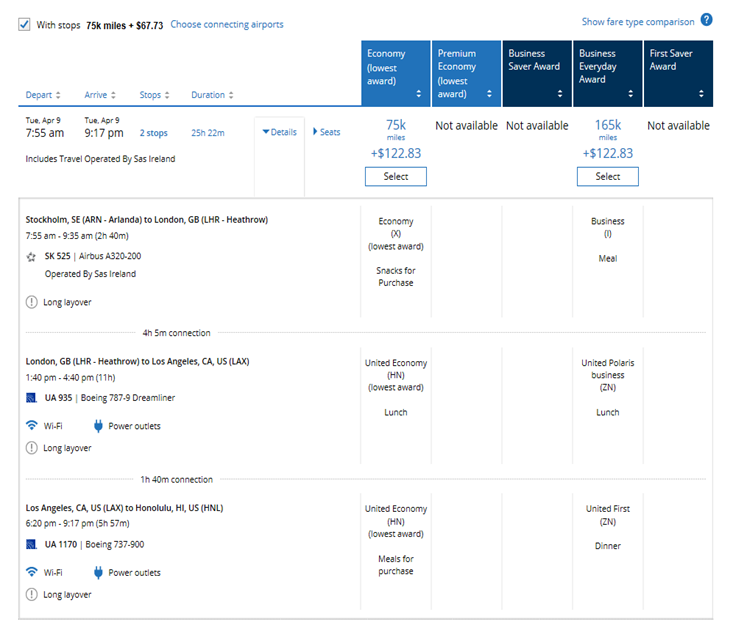Open Choose connecting airports link

click(226, 24)
